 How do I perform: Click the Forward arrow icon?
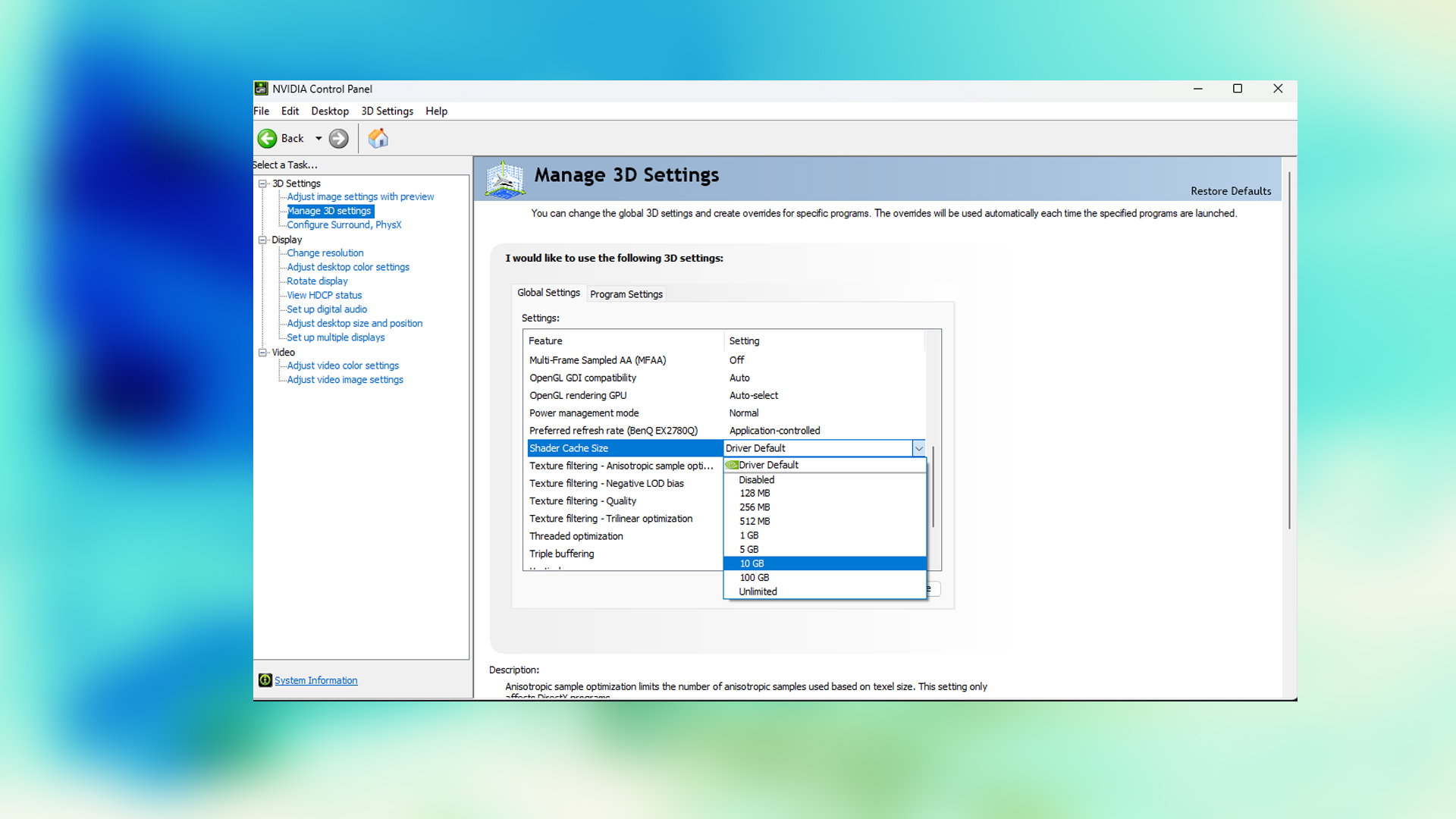(x=339, y=138)
